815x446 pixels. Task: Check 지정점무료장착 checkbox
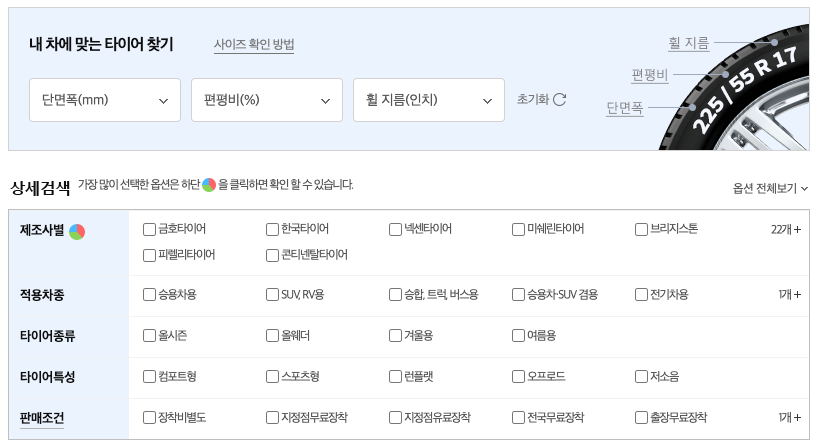pos(272,418)
